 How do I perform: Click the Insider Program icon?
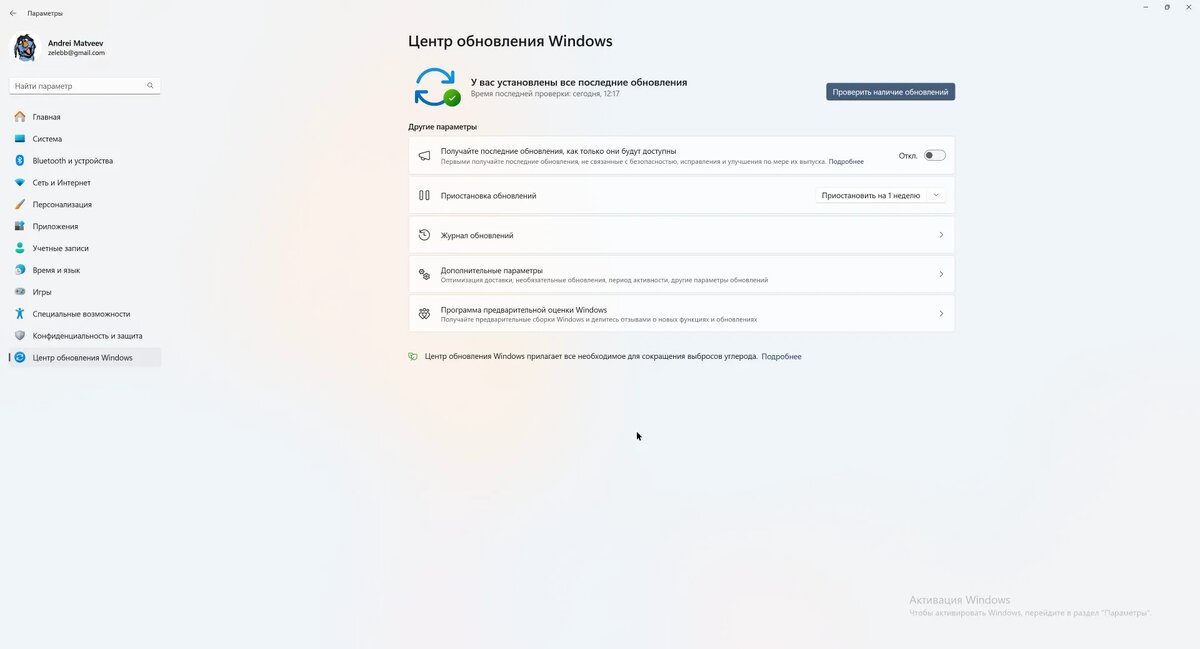pyautogui.click(x=424, y=314)
